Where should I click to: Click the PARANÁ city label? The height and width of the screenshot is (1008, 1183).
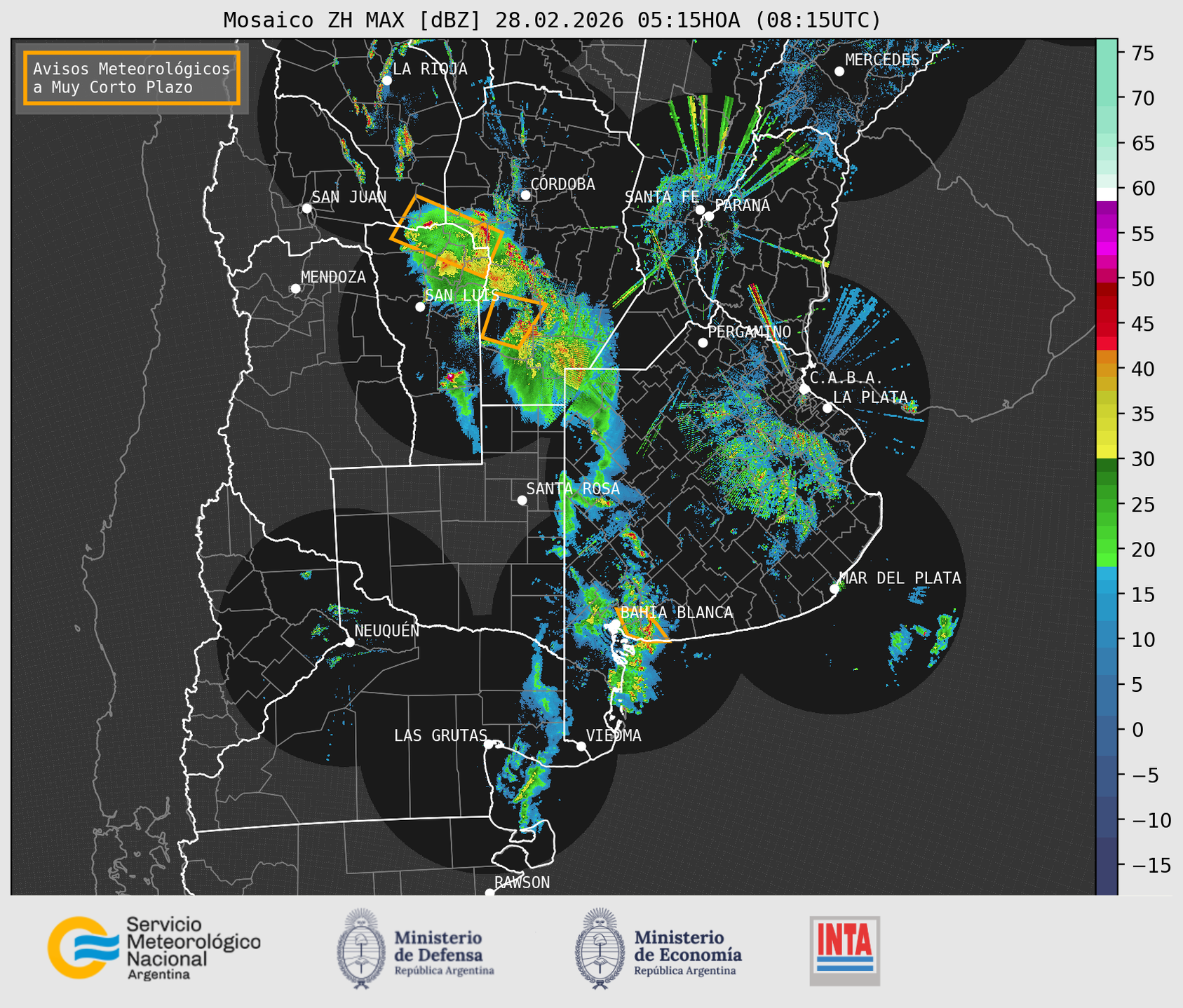[x=743, y=205]
